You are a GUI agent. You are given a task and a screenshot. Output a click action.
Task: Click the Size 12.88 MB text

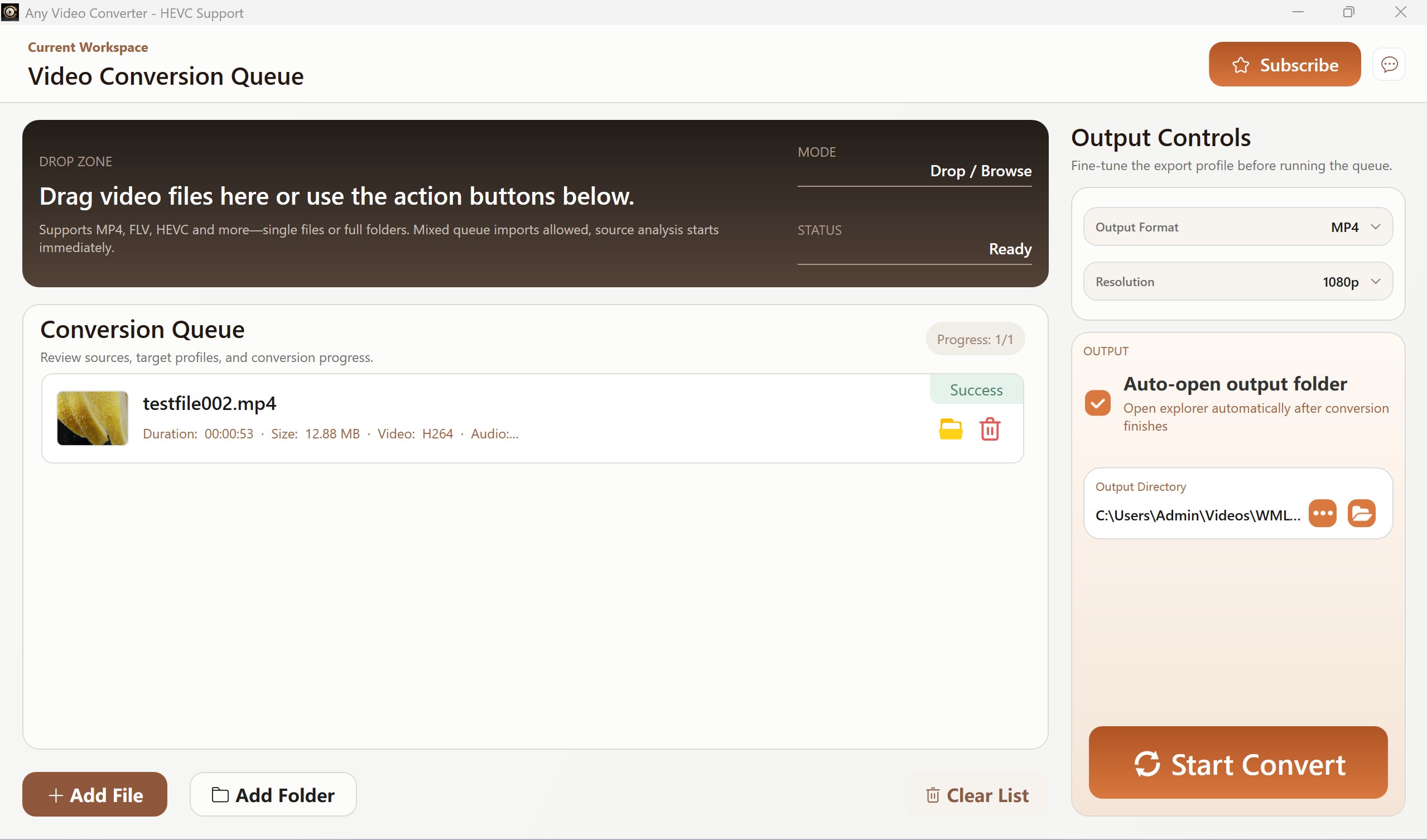point(315,433)
